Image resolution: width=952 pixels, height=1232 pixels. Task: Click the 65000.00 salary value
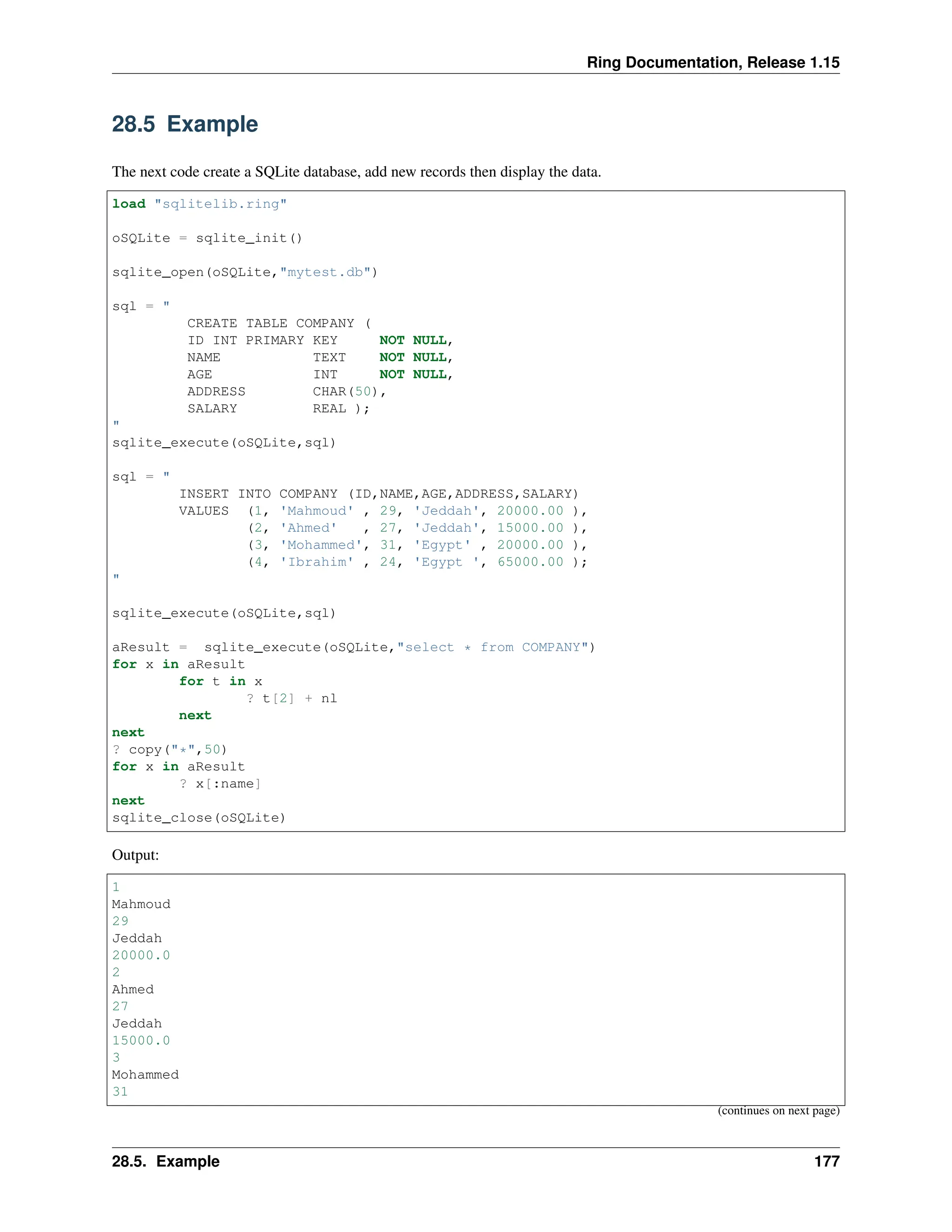click(529, 563)
